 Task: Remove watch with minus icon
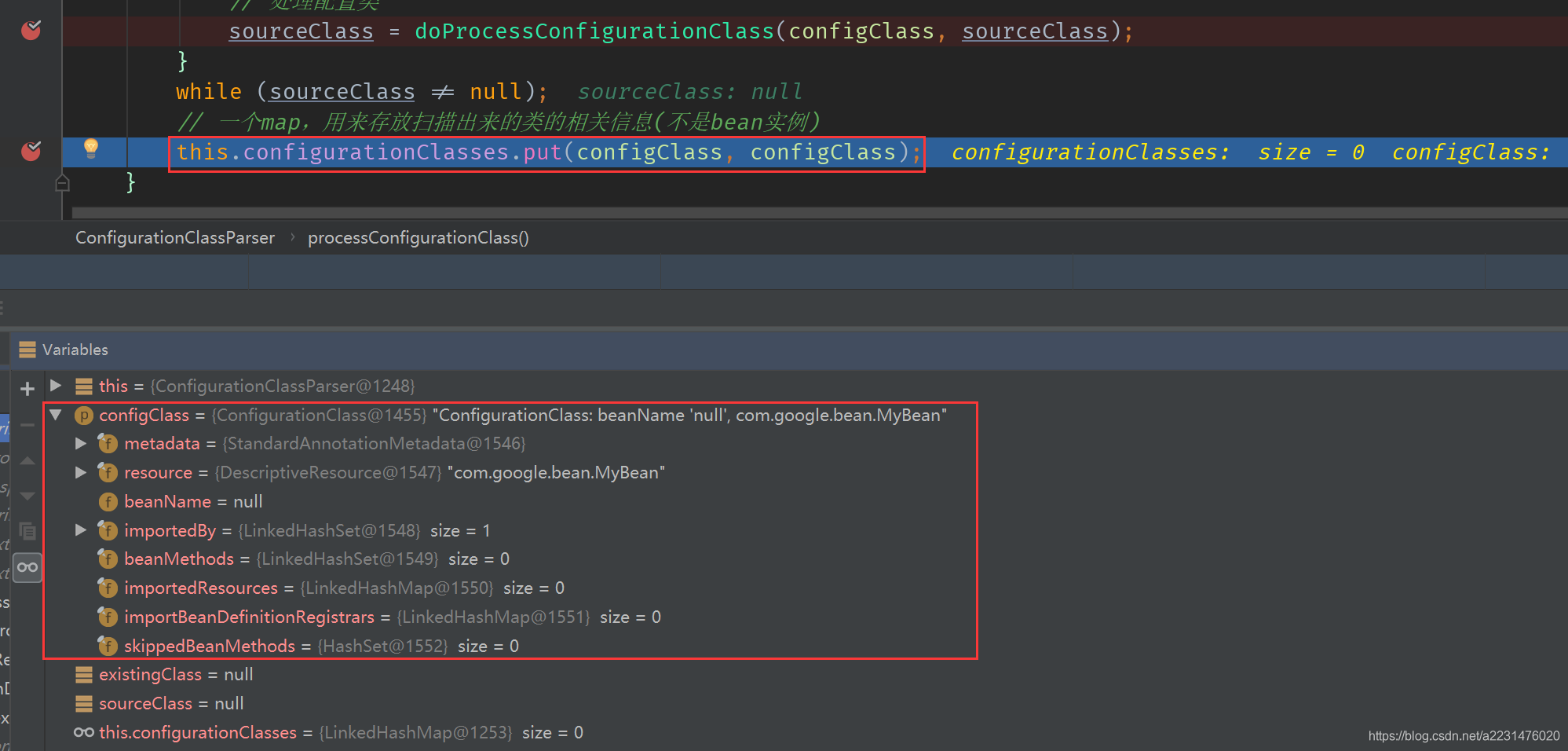pos(27,424)
